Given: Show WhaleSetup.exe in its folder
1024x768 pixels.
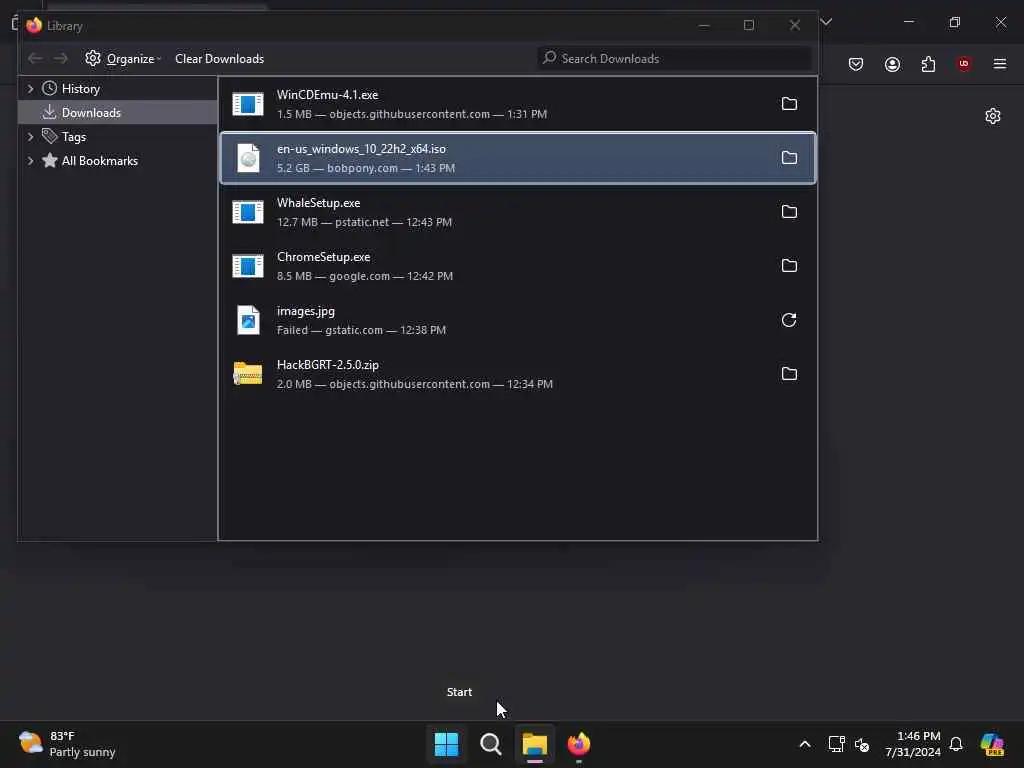Looking at the screenshot, I should tap(789, 212).
